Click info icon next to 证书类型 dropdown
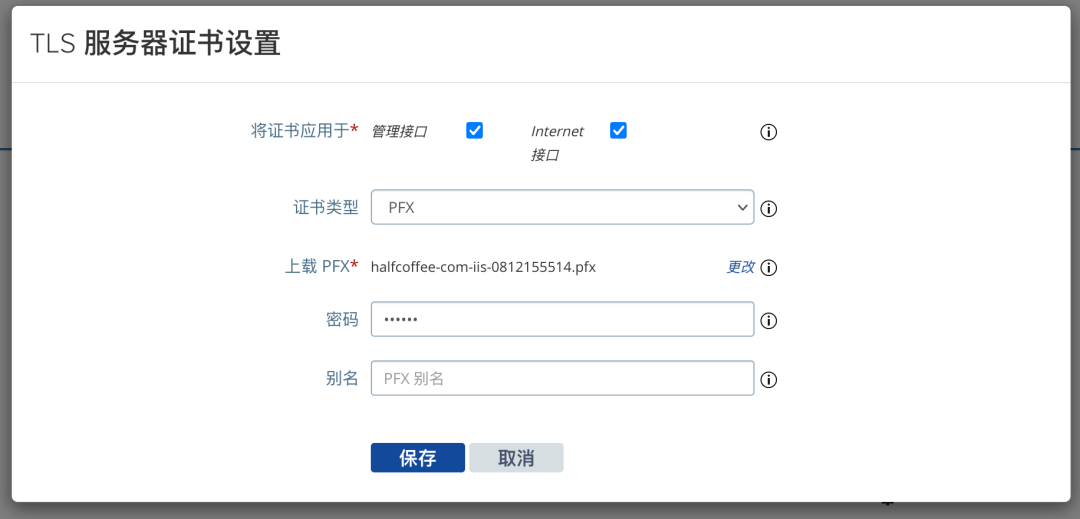 (769, 209)
